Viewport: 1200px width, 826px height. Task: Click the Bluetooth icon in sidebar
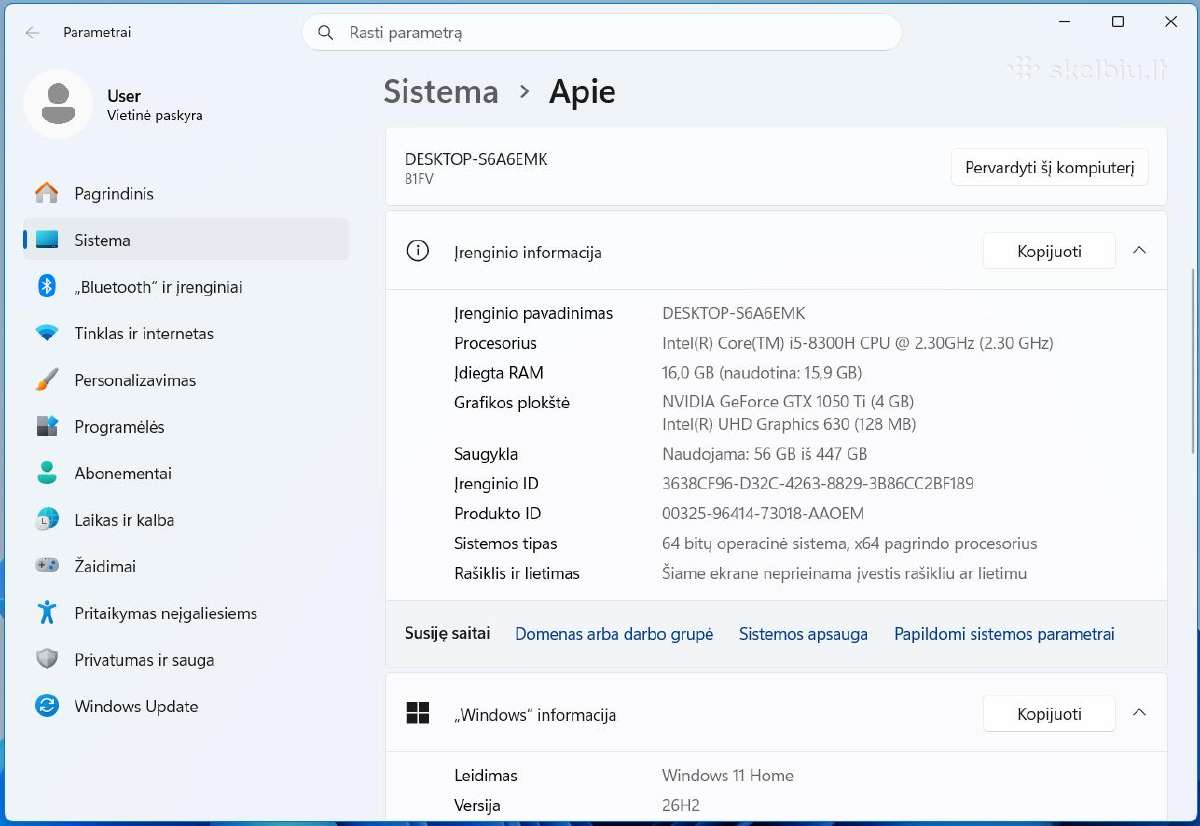pyautogui.click(x=47, y=286)
